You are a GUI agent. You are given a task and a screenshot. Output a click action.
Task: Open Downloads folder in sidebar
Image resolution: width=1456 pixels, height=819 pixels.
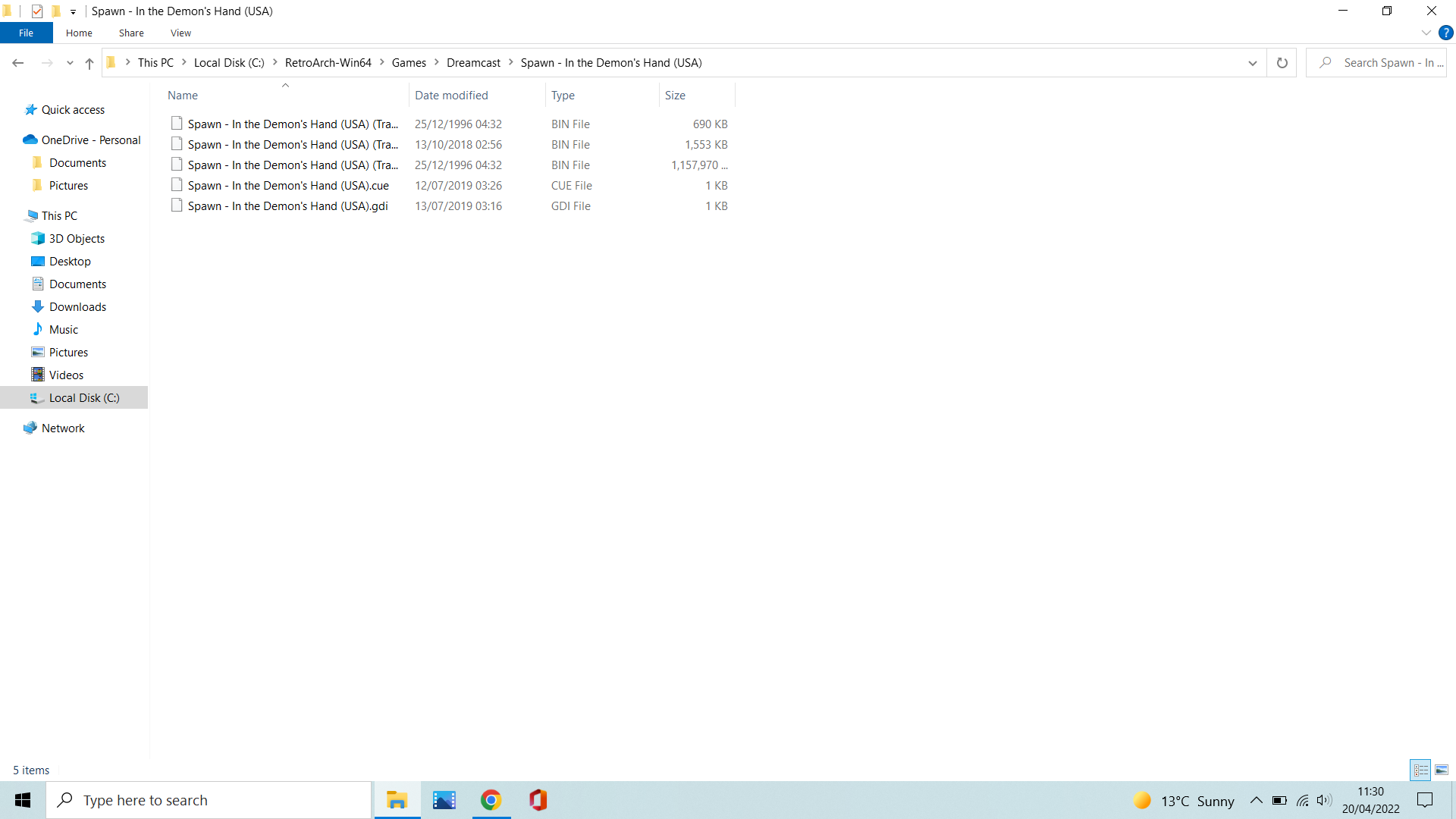coord(77,307)
